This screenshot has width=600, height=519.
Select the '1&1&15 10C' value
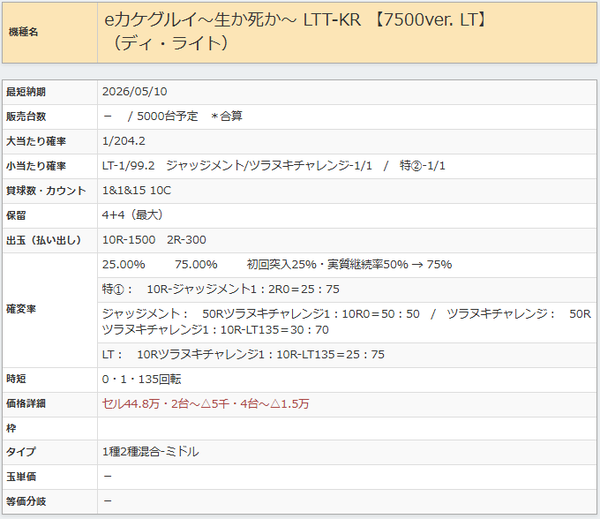tap(137, 190)
